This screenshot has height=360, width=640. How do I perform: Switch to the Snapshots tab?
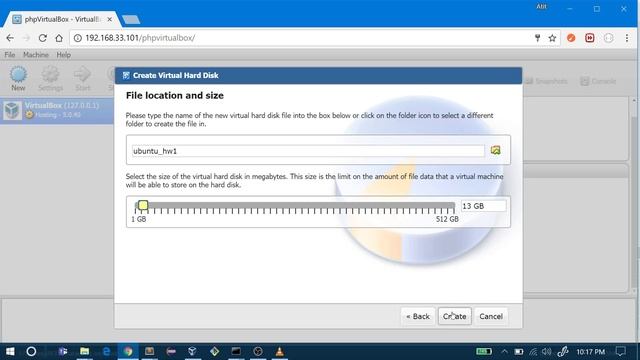tap(546, 81)
